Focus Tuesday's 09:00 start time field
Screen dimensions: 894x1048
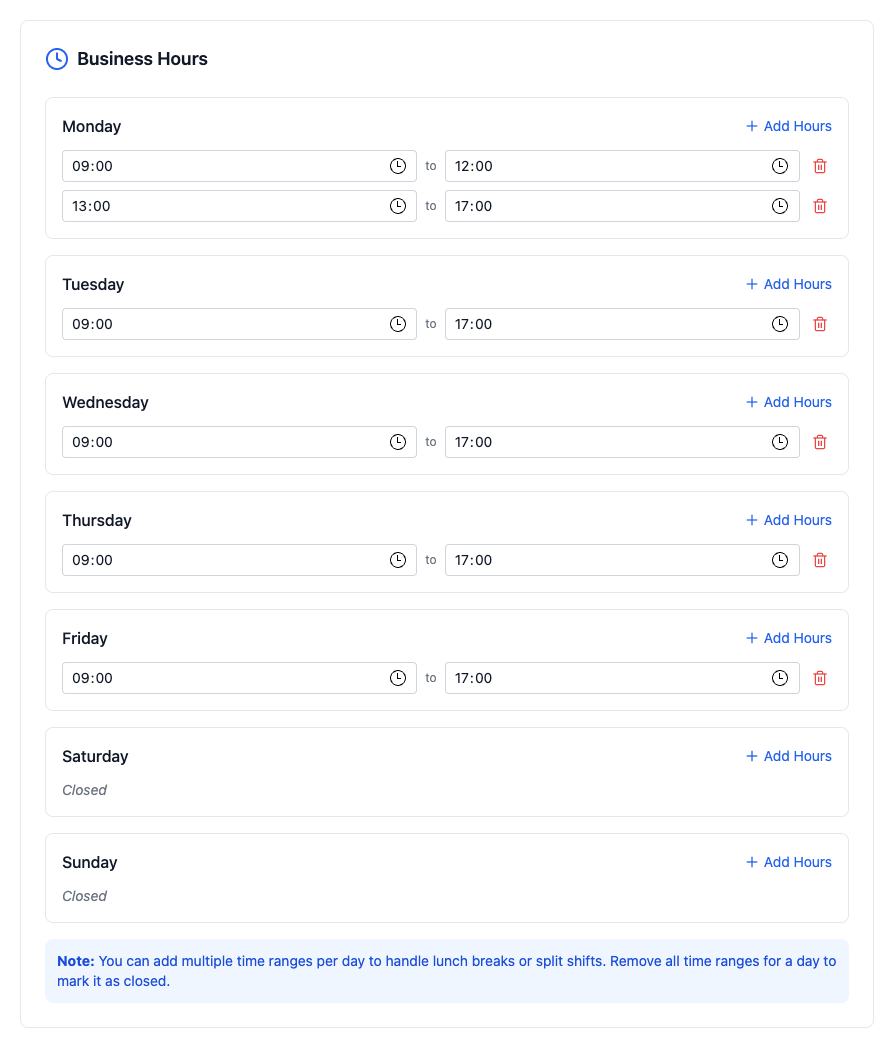tap(239, 324)
